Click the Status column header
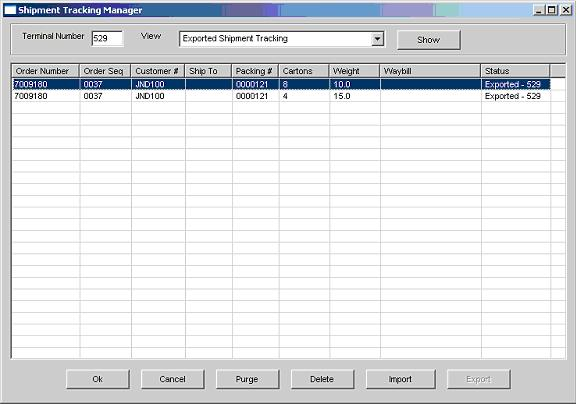 point(515,71)
